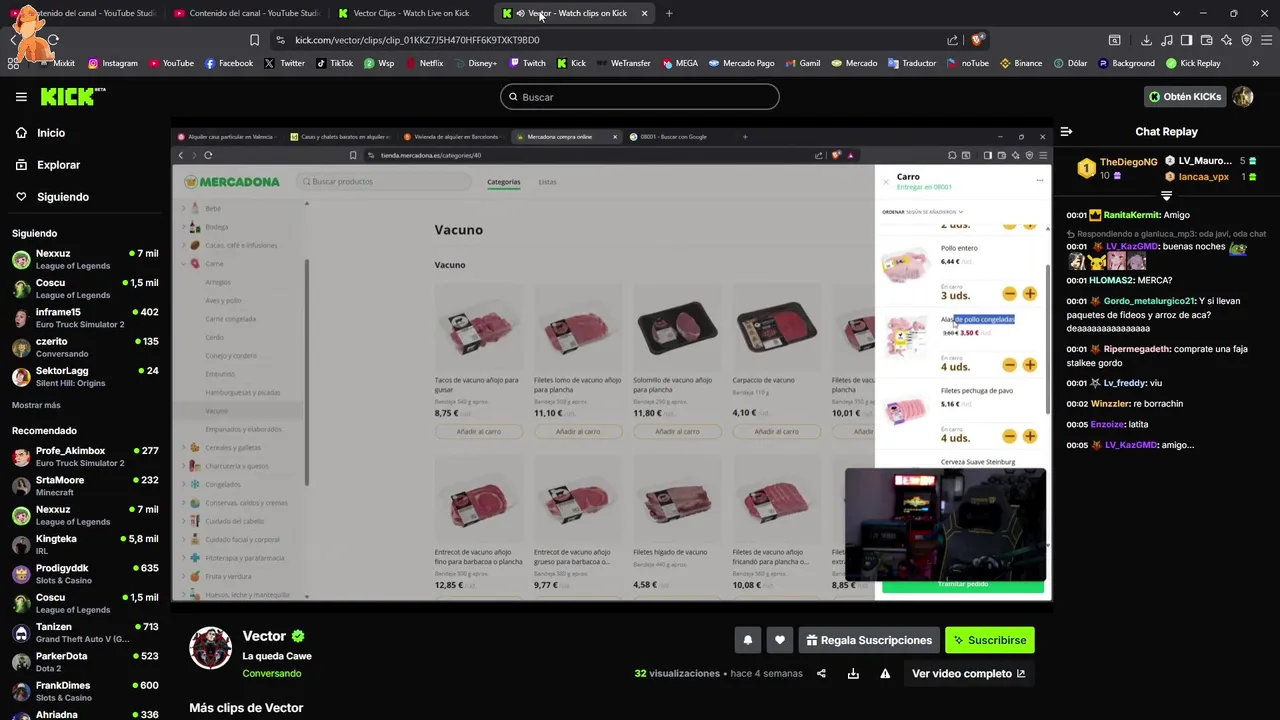Open Traductor bookmark
1280x720 pixels.
coord(911,63)
